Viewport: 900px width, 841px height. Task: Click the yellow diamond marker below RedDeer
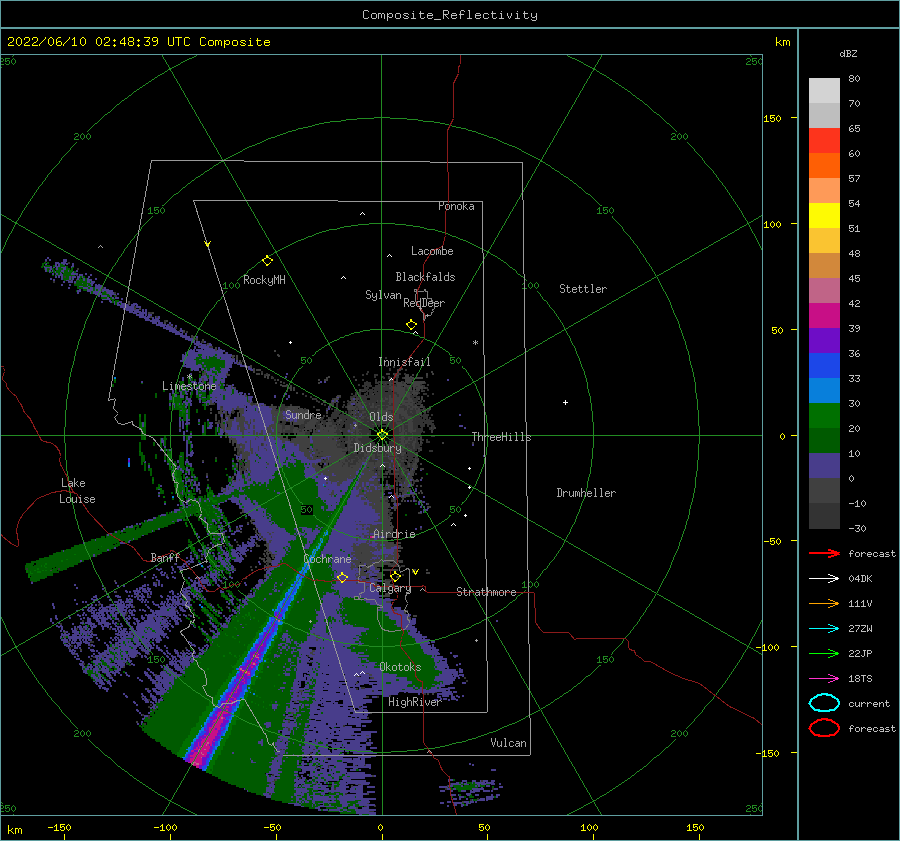click(x=412, y=325)
